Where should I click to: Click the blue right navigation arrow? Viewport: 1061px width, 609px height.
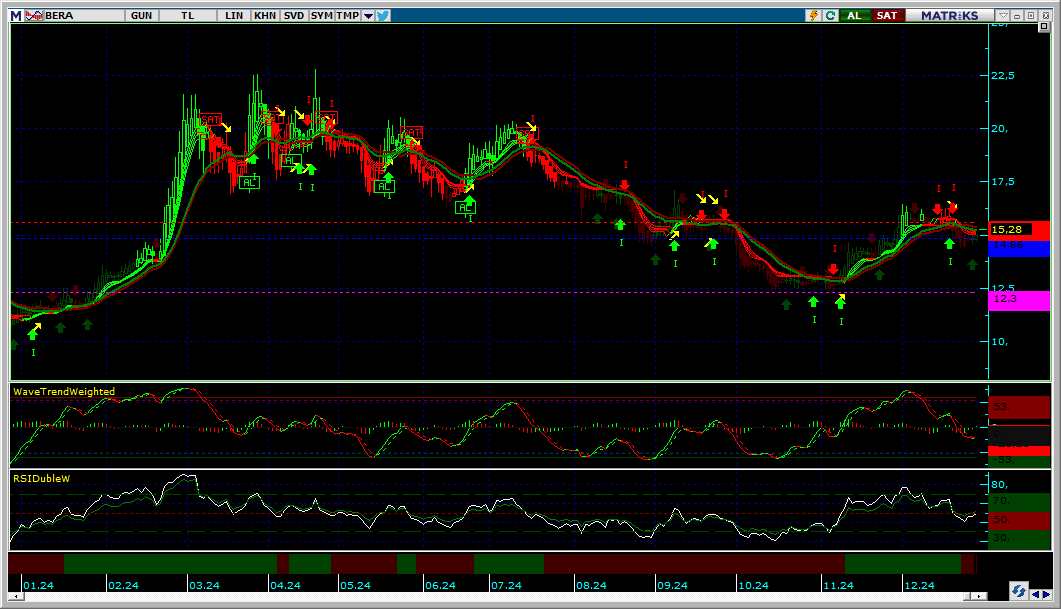(x=1046, y=594)
